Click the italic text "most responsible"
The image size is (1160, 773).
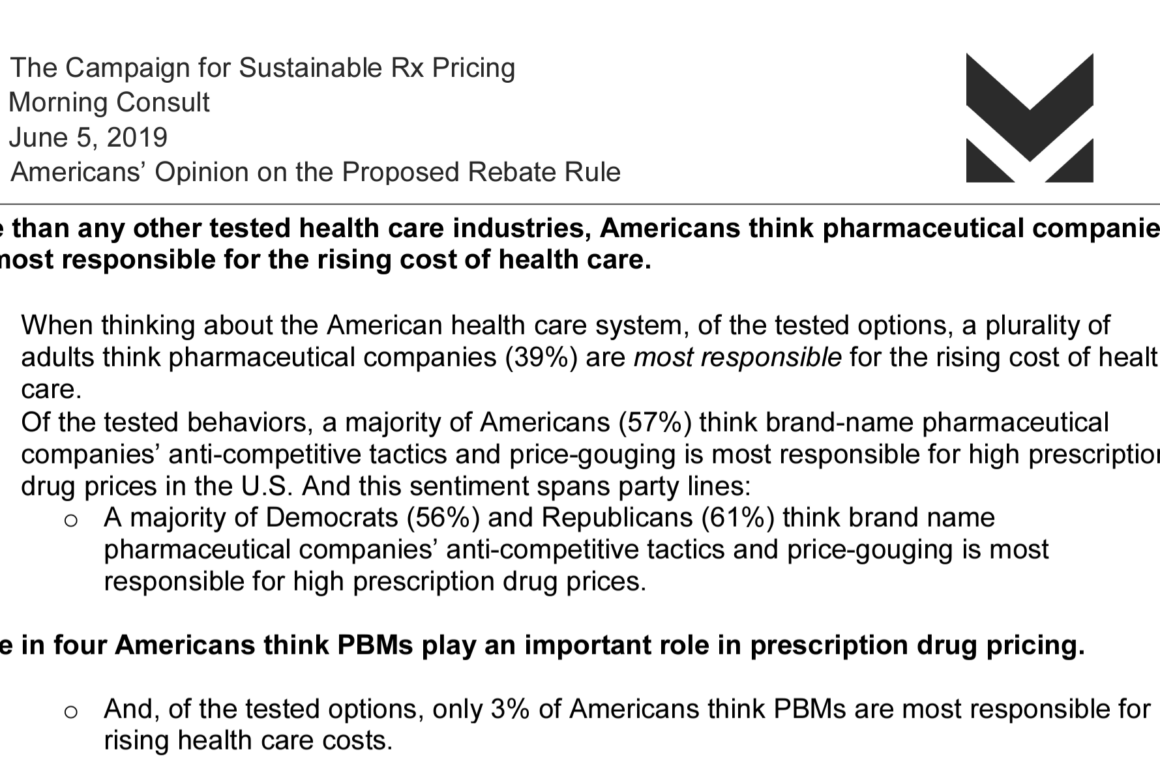click(737, 358)
